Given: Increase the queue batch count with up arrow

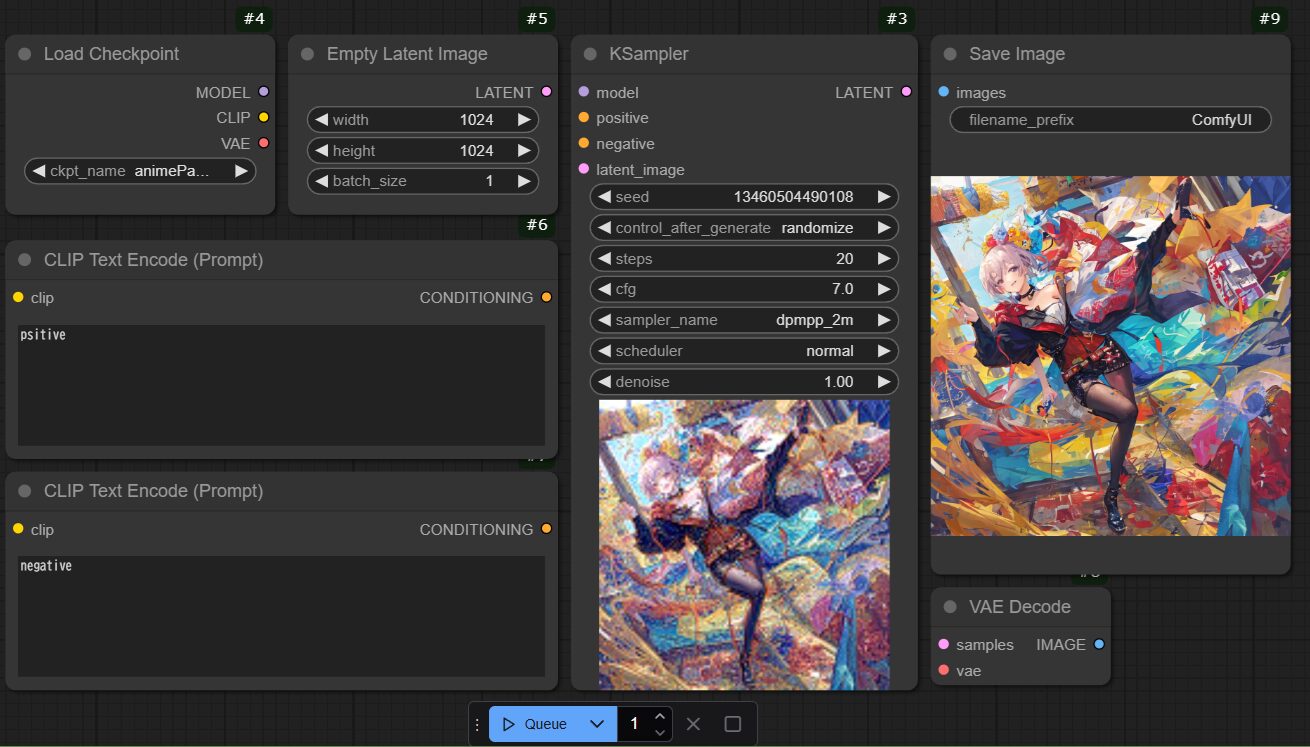Looking at the screenshot, I should [659, 716].
